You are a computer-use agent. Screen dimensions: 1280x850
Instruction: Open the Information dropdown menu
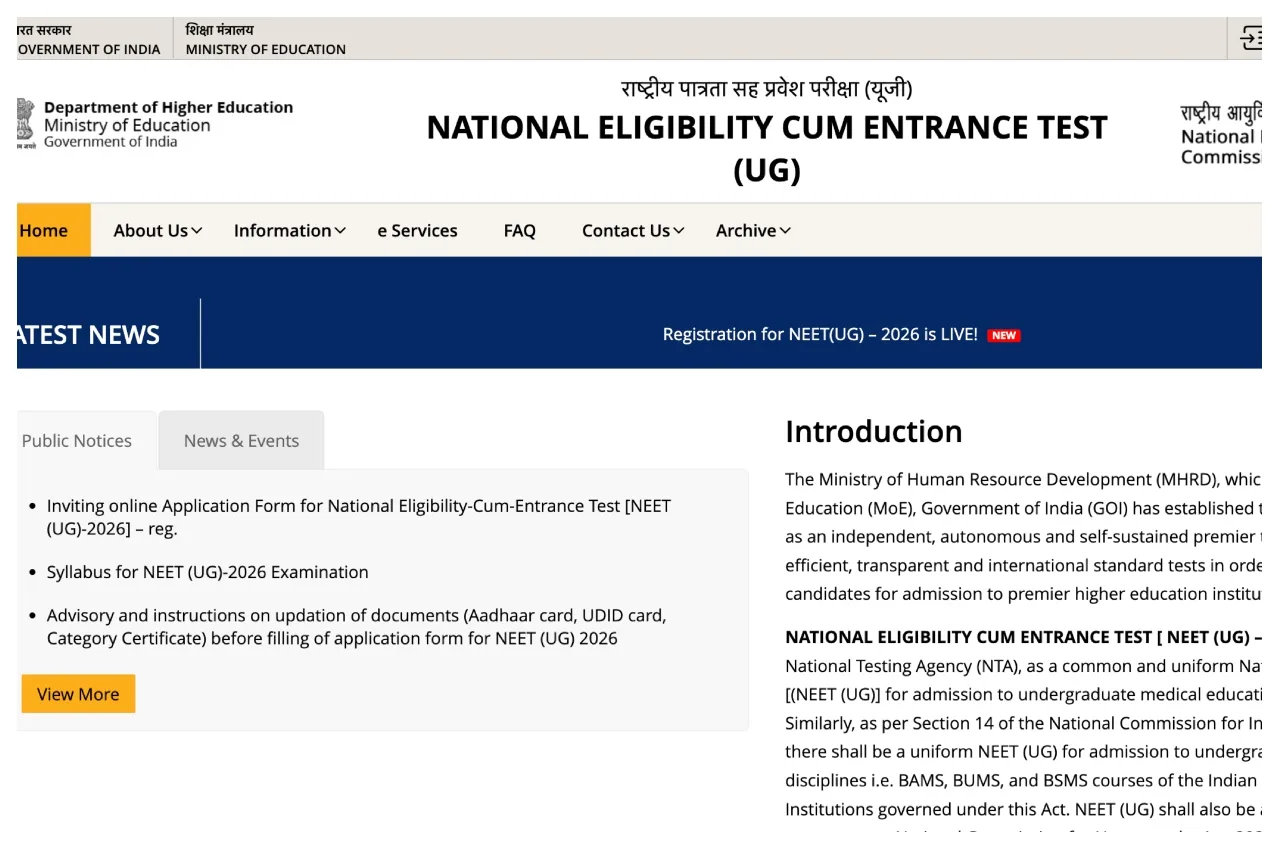[x=289, y=230]
